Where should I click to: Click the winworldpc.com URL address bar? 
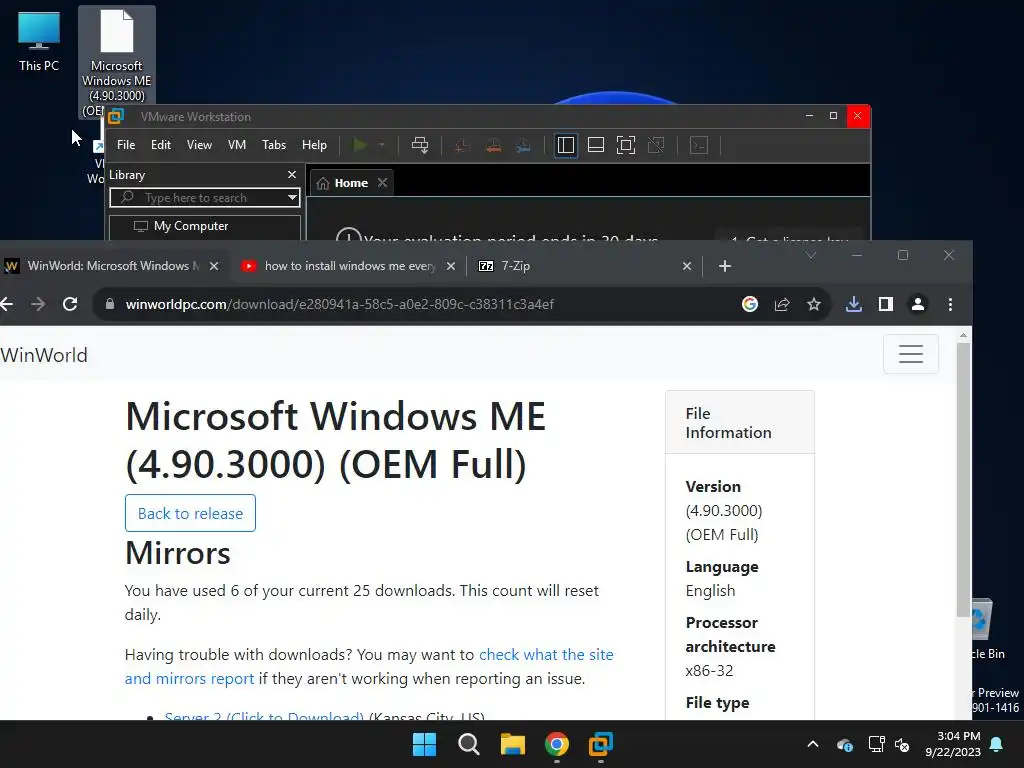pyautogui.click(x=339, y=304)
